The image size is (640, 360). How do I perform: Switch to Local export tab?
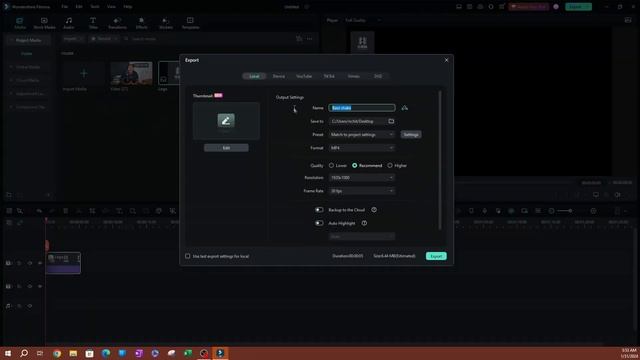[254, 76]
